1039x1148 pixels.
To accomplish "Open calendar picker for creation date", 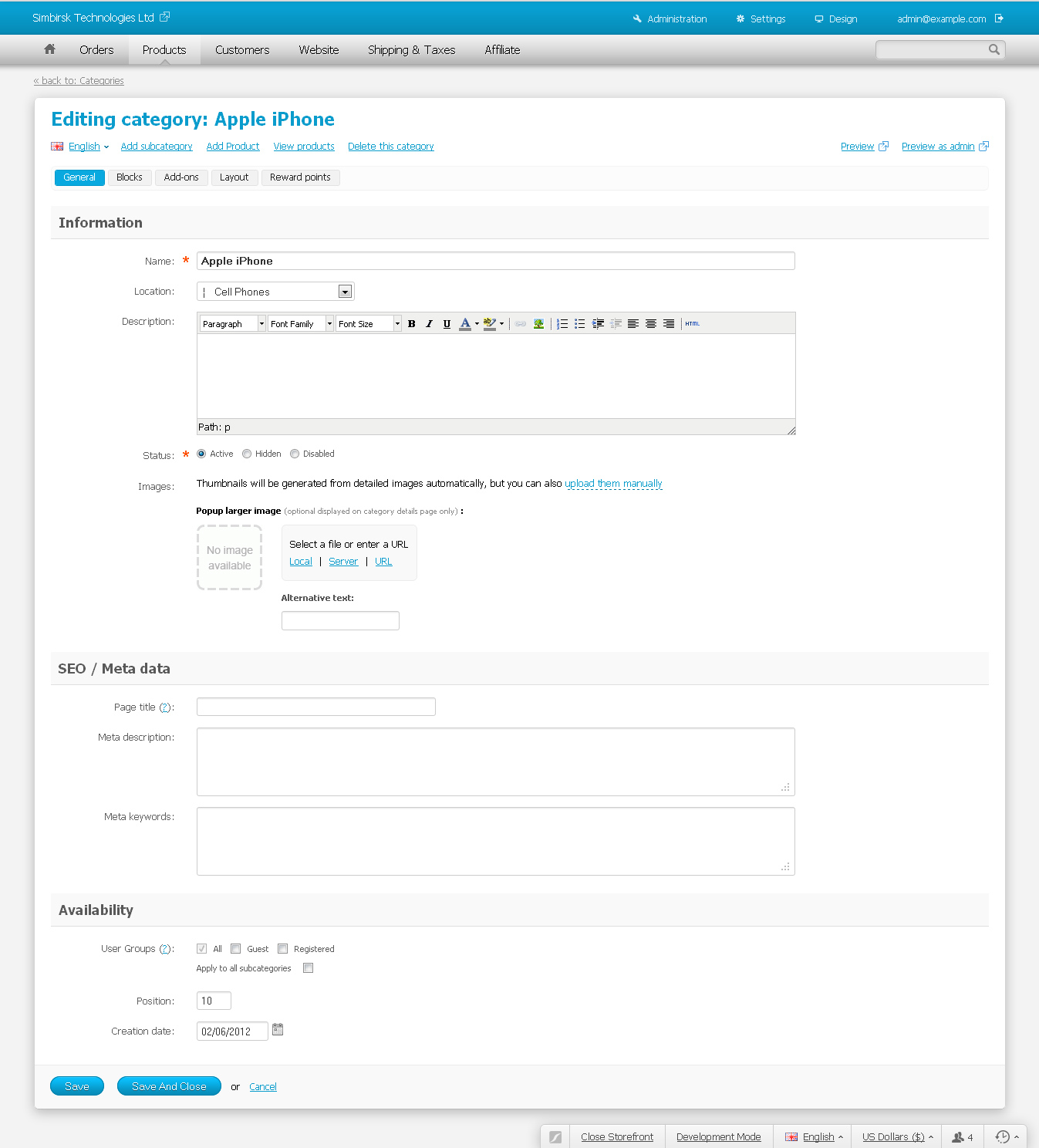I will click(278, 1030).
